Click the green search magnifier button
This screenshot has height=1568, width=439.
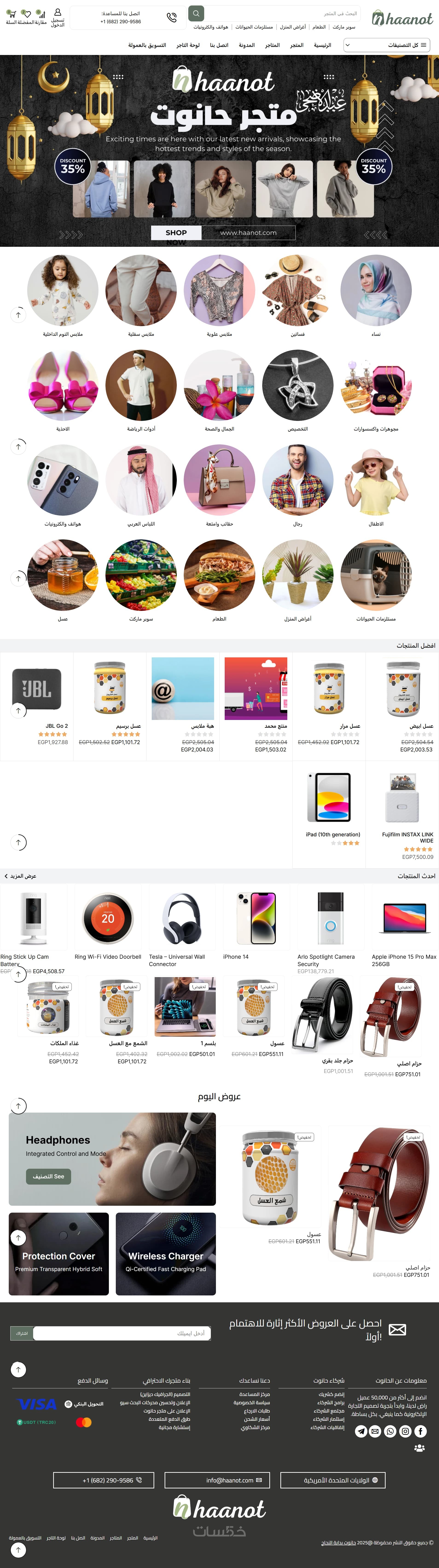tap(196, 13)
